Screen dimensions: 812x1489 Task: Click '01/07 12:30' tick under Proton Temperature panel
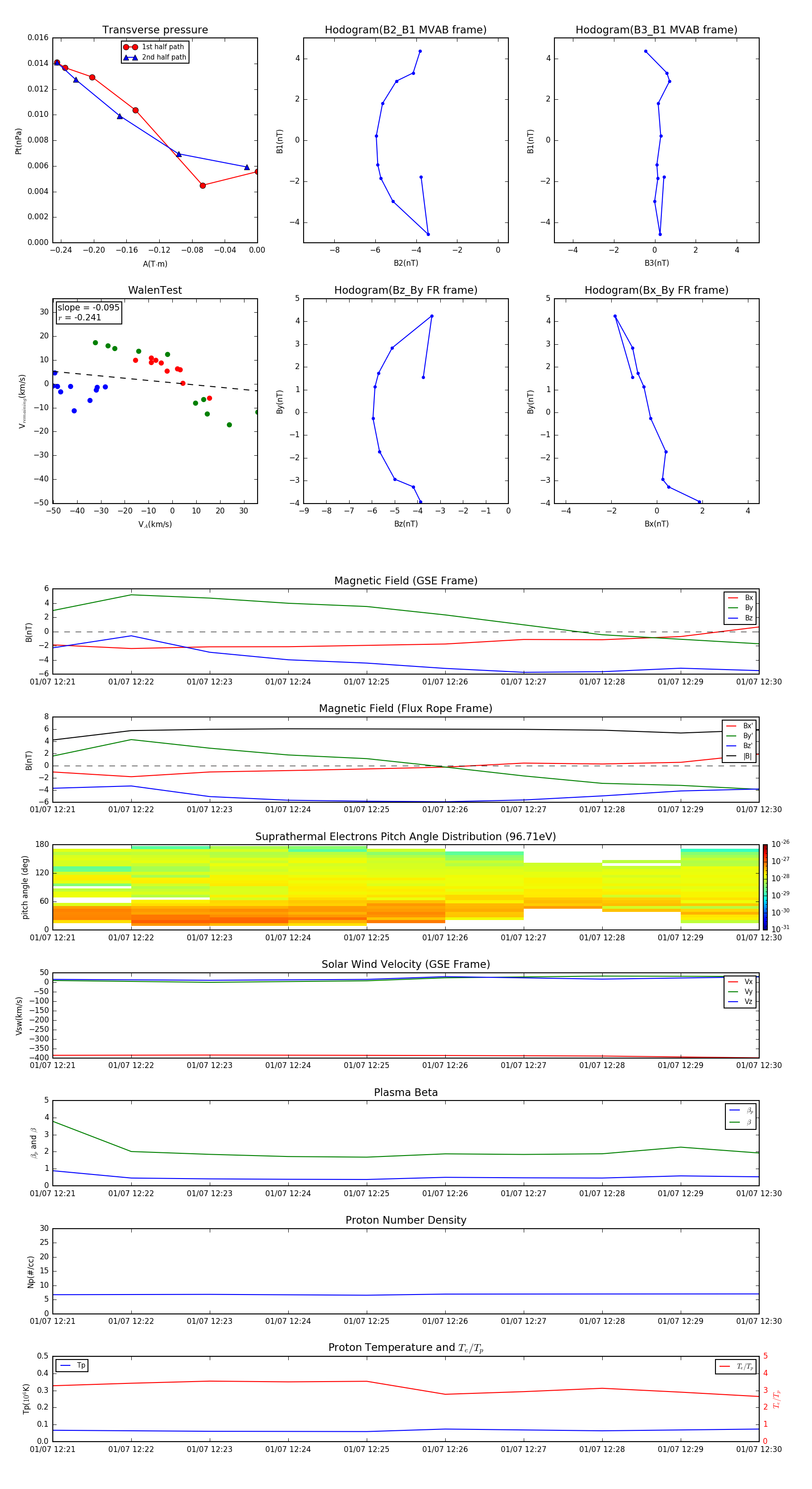coord(759,1449)
